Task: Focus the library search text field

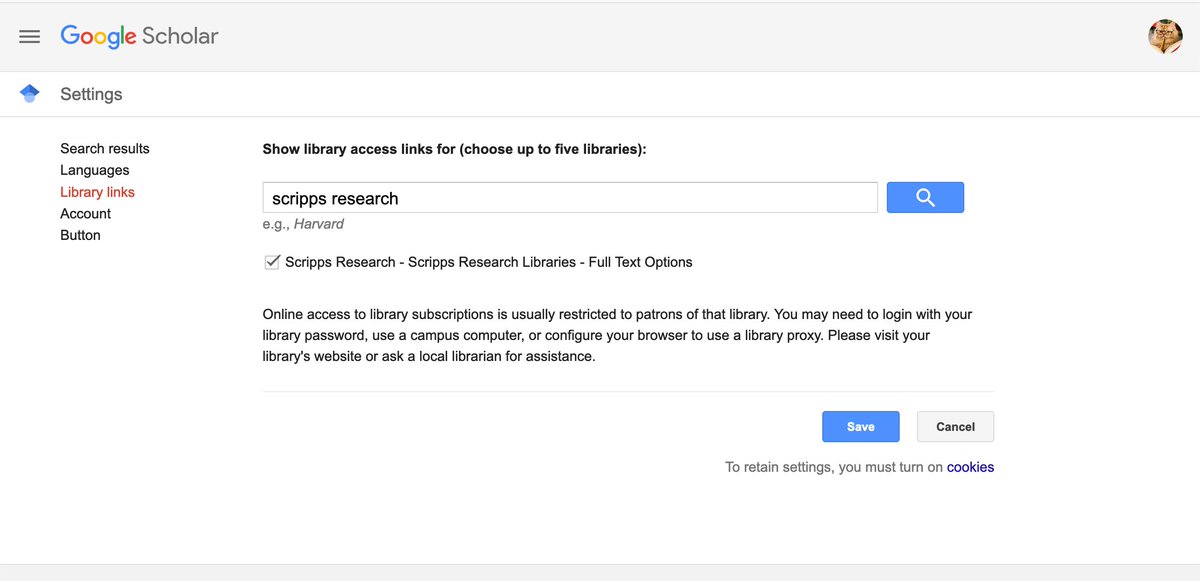Action: coord(570,198)
